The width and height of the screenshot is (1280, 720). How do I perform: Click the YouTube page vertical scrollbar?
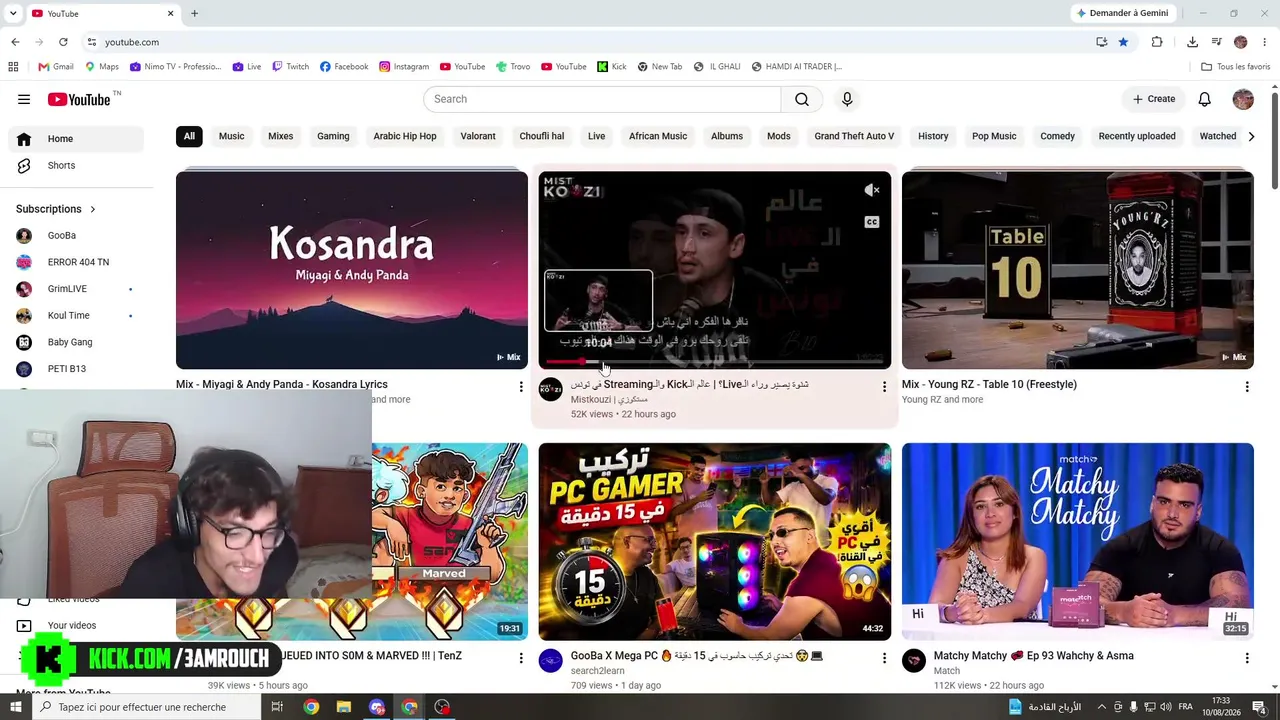tap(1274, 139)
